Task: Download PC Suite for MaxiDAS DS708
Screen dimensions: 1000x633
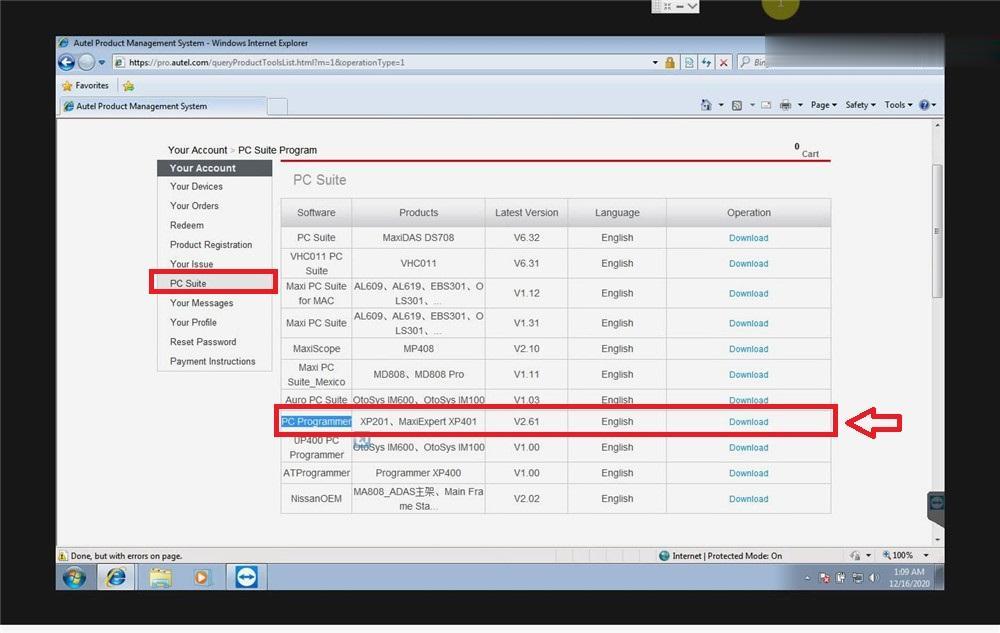Action: tap(749, 238)
